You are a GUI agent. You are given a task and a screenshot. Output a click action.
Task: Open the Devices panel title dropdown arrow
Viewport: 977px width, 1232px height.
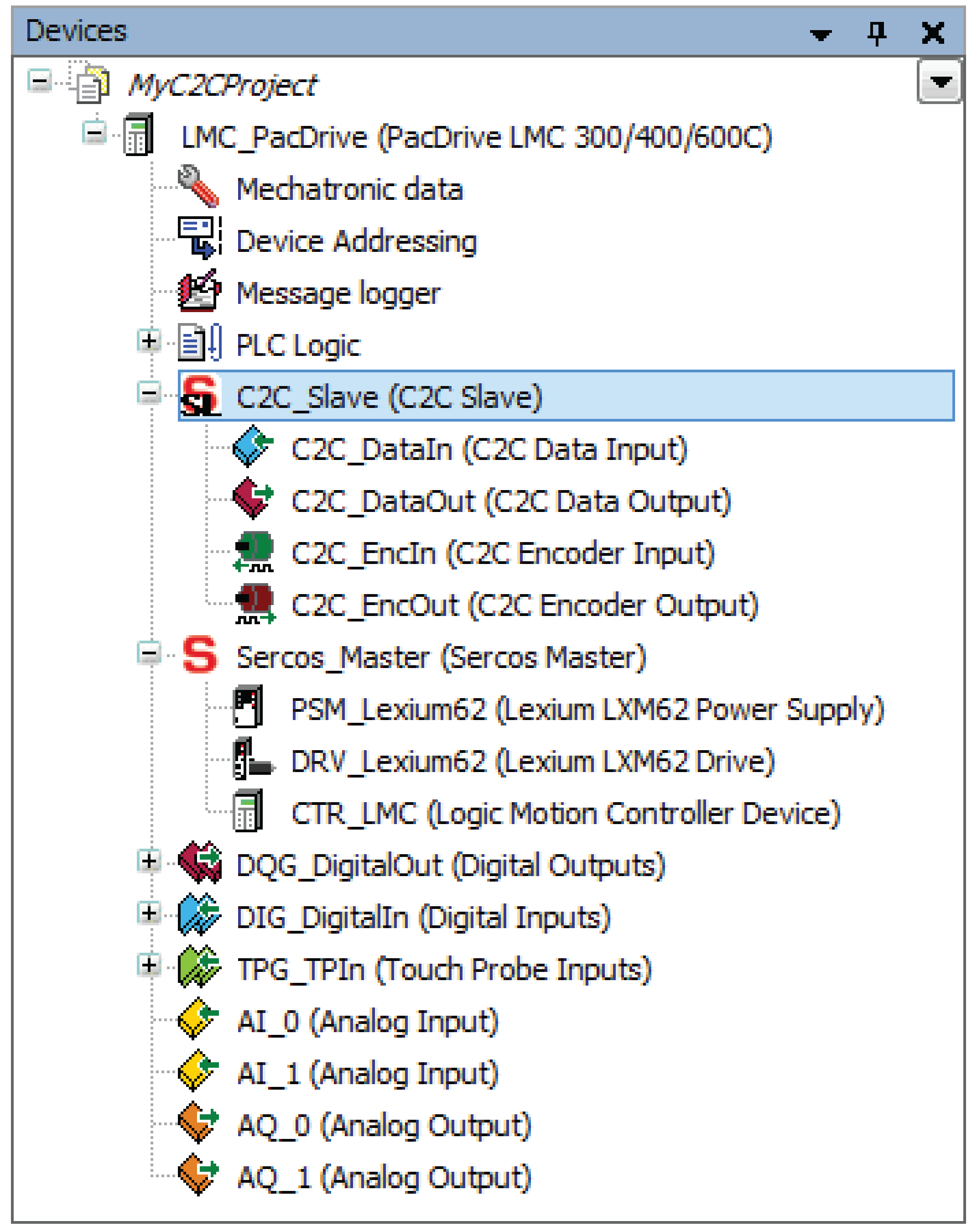(821, 34)
